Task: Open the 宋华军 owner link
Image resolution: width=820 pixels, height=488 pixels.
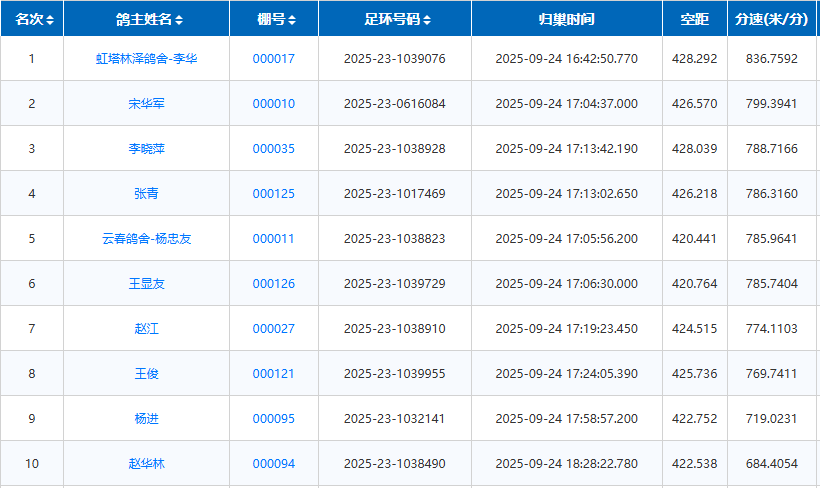Action: pyautogui.click(x=146, y=104)
